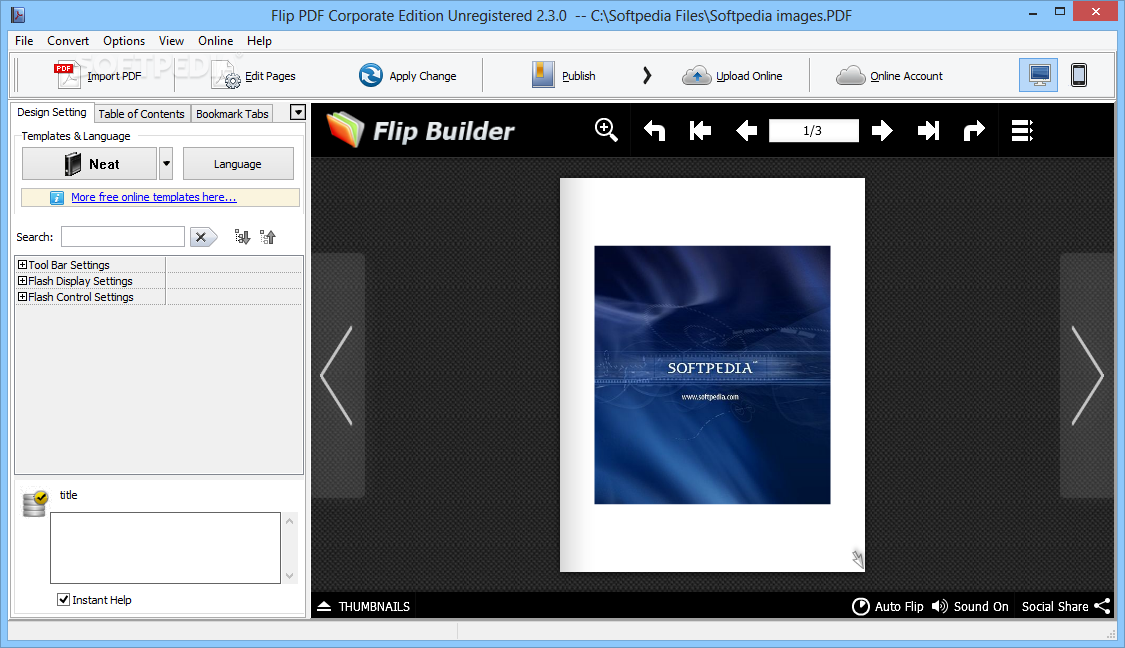Screen dimensions: 1125x648
Task: Click the Softpedia book cover page
Action: [712, 375]
